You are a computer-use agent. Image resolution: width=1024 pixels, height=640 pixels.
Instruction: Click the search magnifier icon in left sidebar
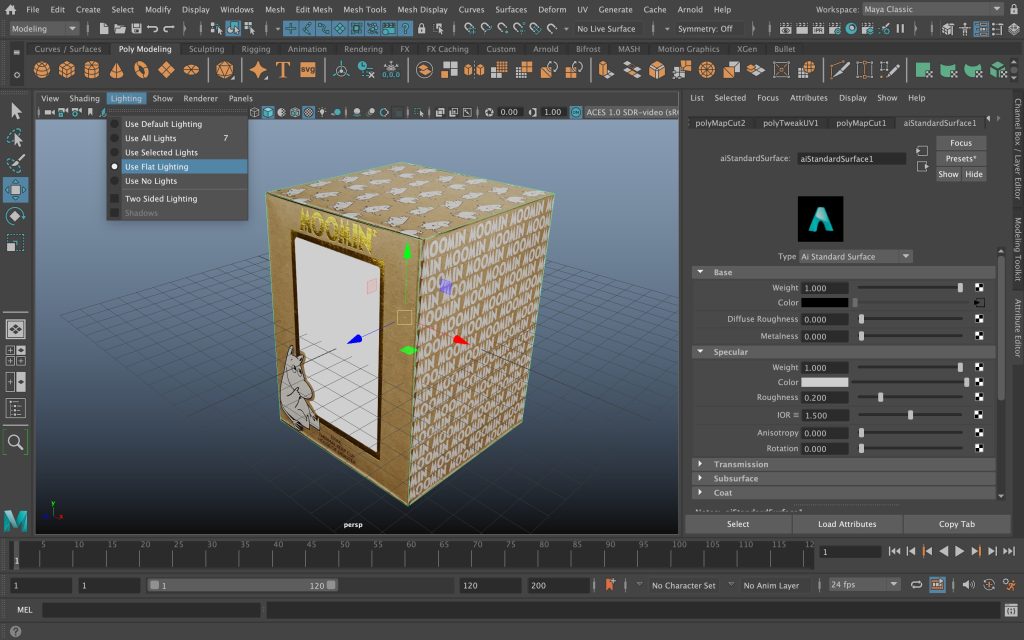point(16,442)
